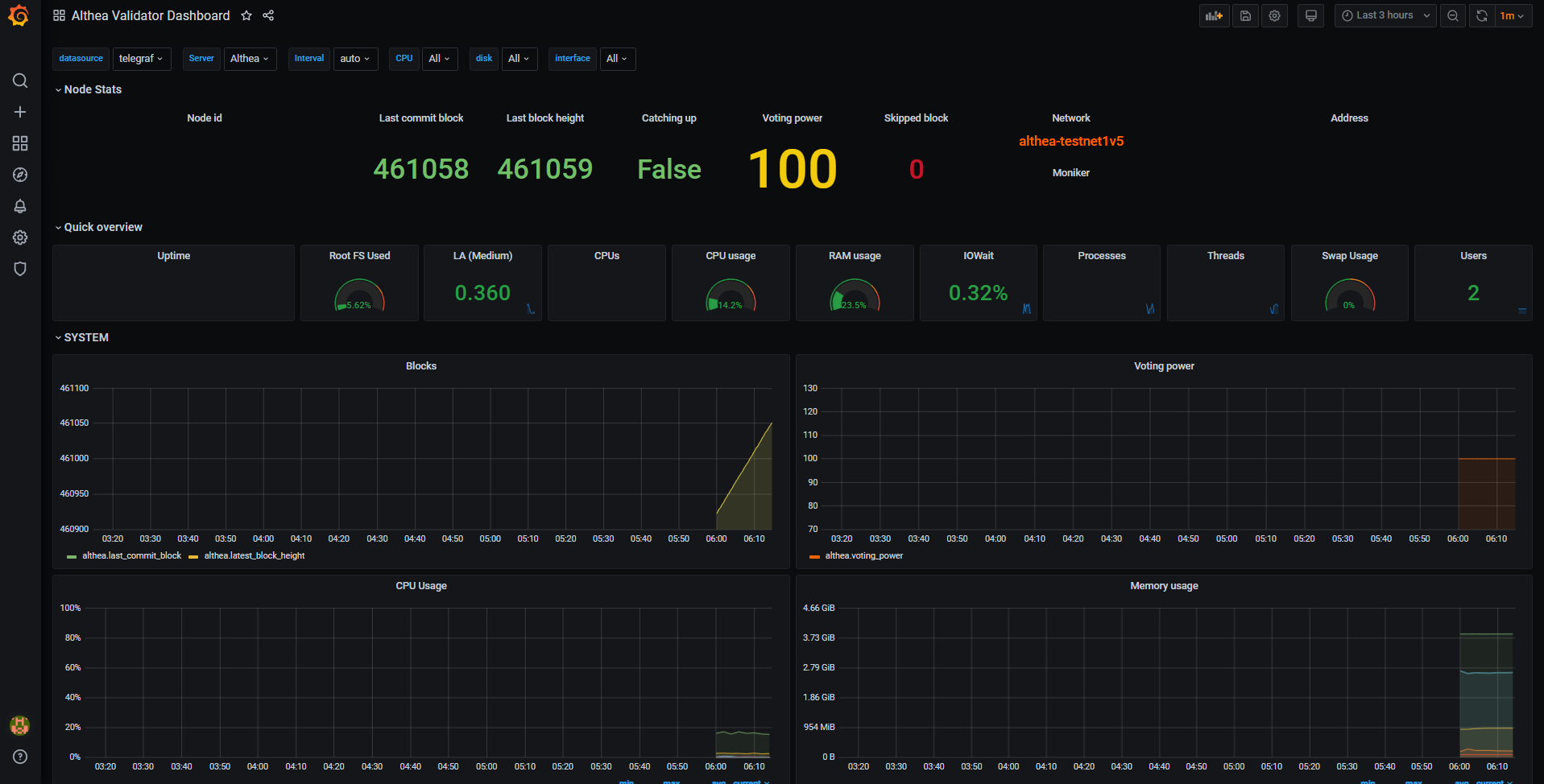1544x784 pixels.
Task: Click the Althea Validator Dashboard title
Action: pos(151,15)
